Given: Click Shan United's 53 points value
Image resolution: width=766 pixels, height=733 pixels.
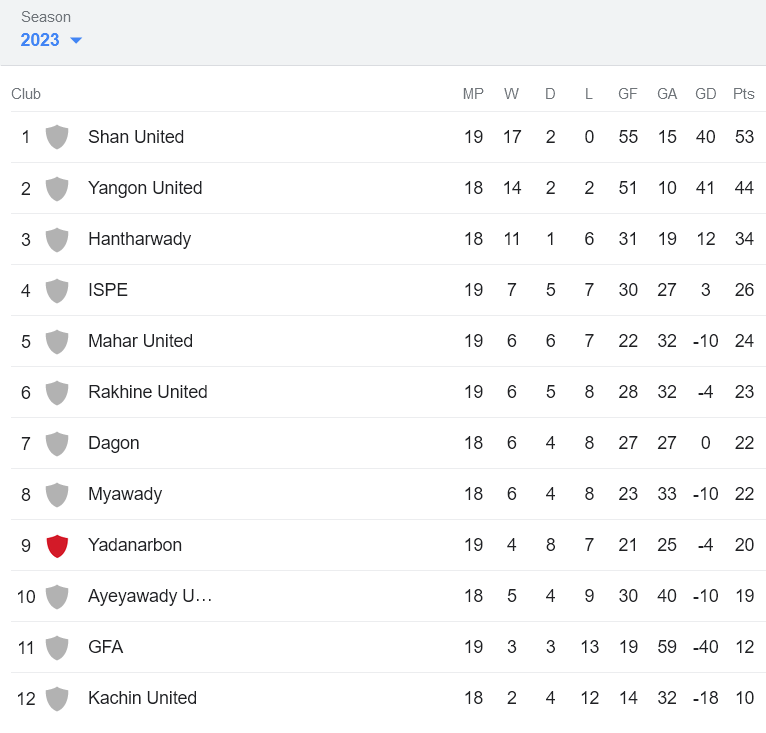Looking at the screenshot, I should pyautogui.click(x=744, y=137).
